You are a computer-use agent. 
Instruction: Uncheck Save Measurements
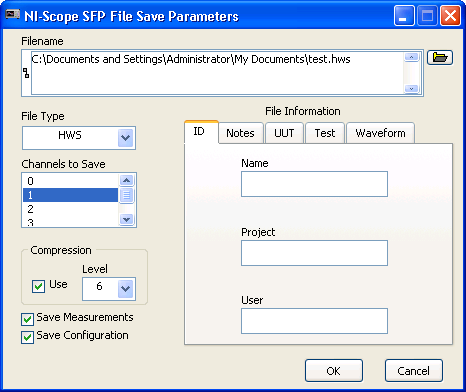[27, 319]
